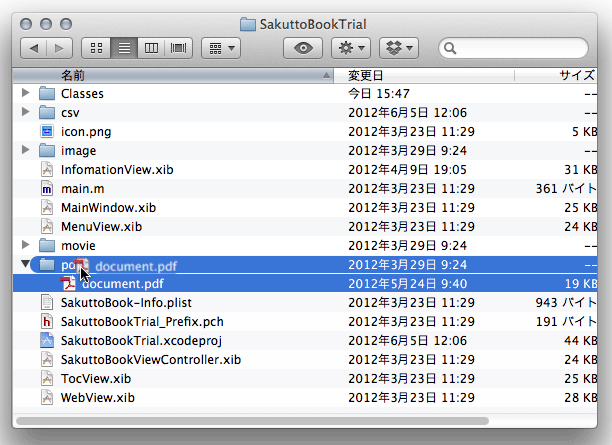Image resolution: width=612 pixels, height=445 pixels.
Task: Select the TocView.xib file icon
Action: point(47,379)
